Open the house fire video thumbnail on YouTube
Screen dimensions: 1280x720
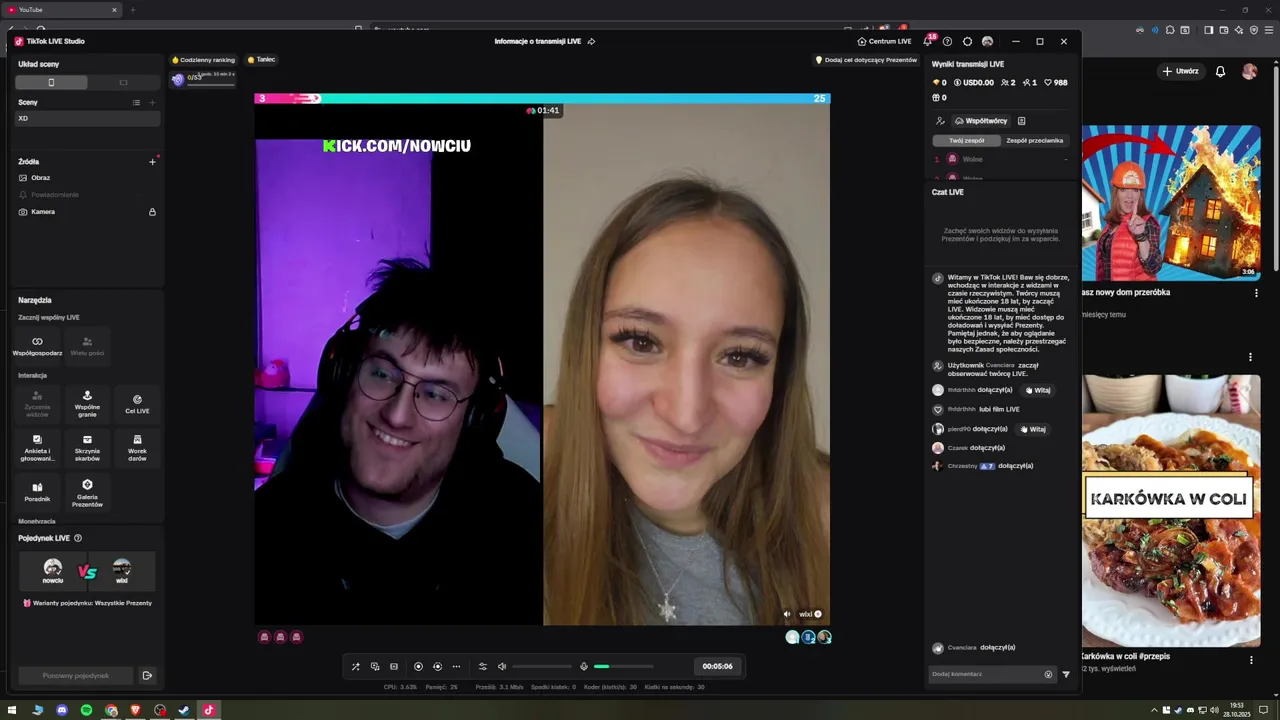click(x=1171, y=203)
